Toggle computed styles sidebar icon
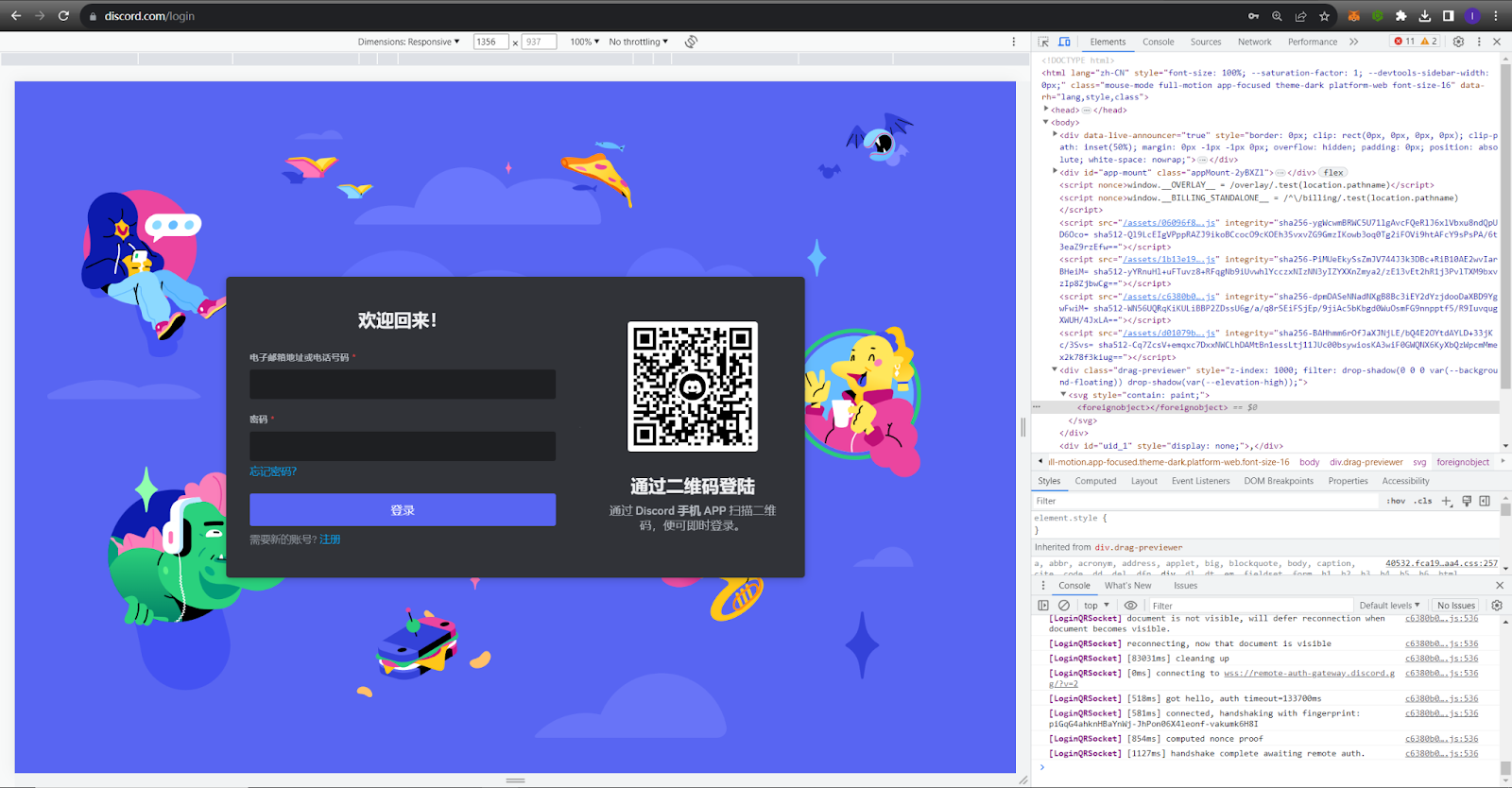 click(1485, 501)
